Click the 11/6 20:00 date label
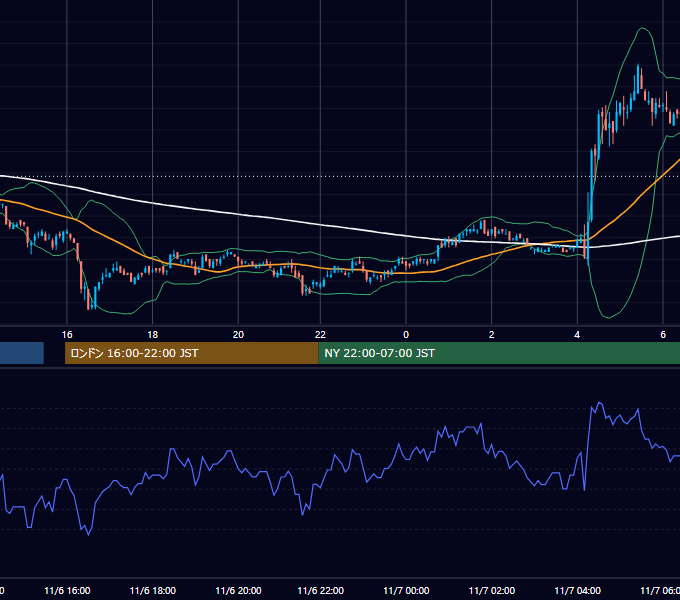The image size is (680, 600). (x=239, y=590)
